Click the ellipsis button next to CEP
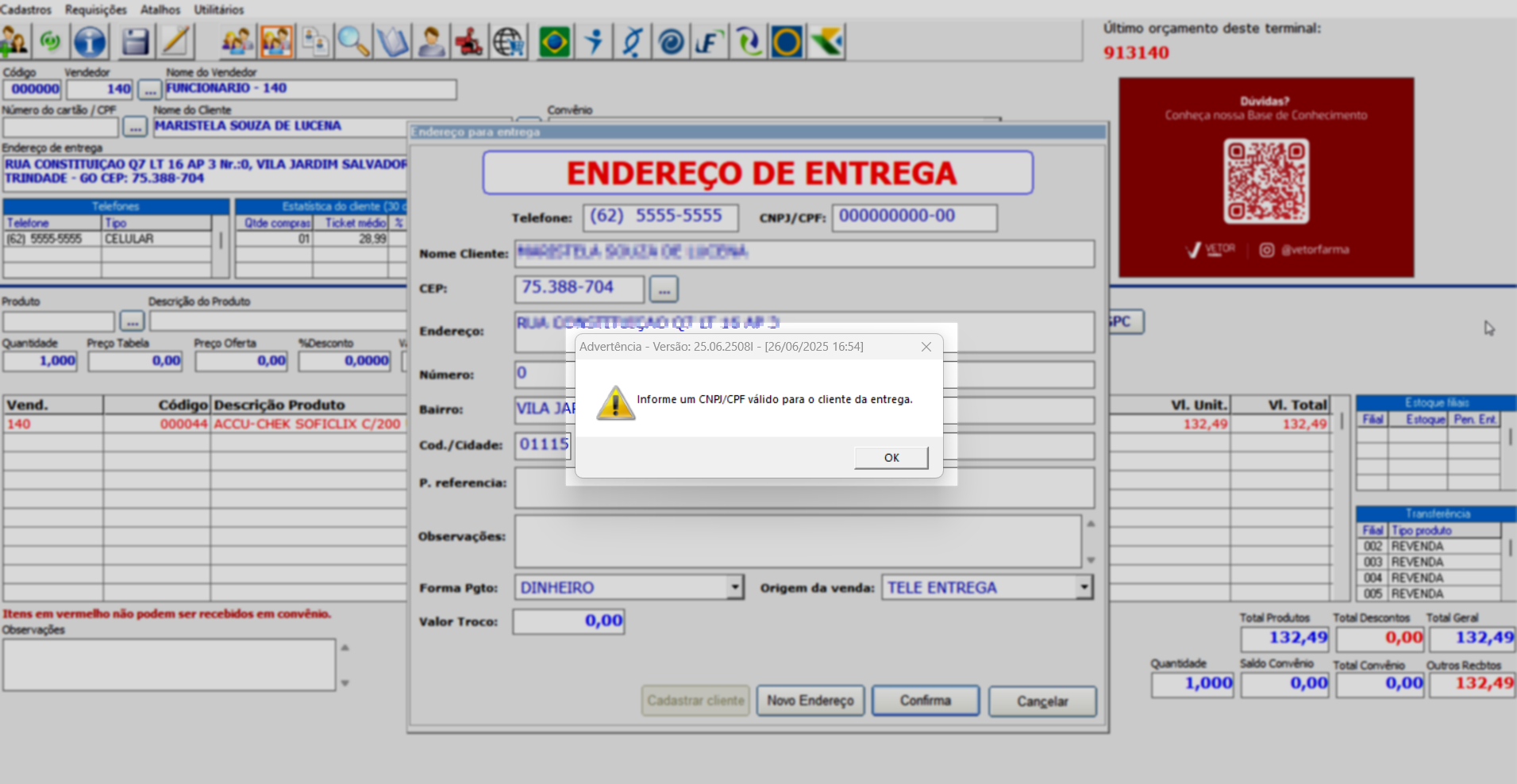1517x784 pixels. pos(664,290)
